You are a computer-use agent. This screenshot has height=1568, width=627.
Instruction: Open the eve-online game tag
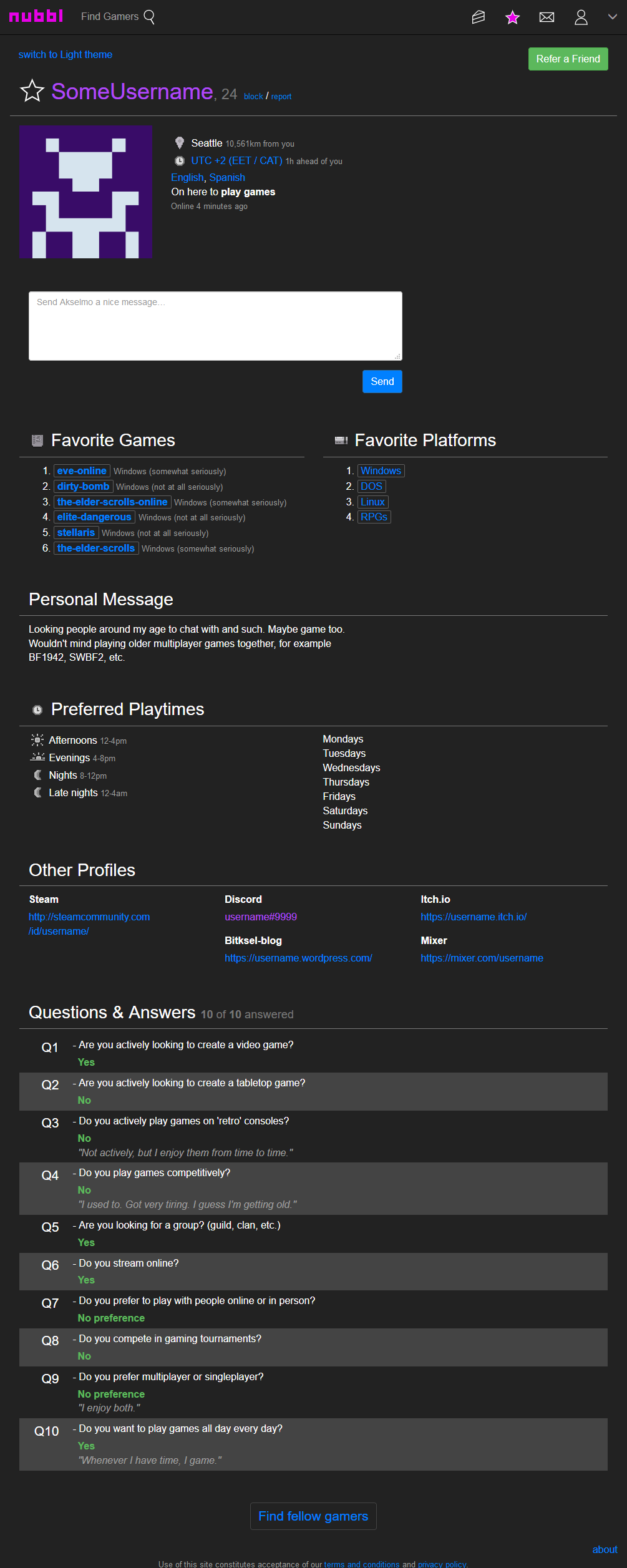click(82, 470)
